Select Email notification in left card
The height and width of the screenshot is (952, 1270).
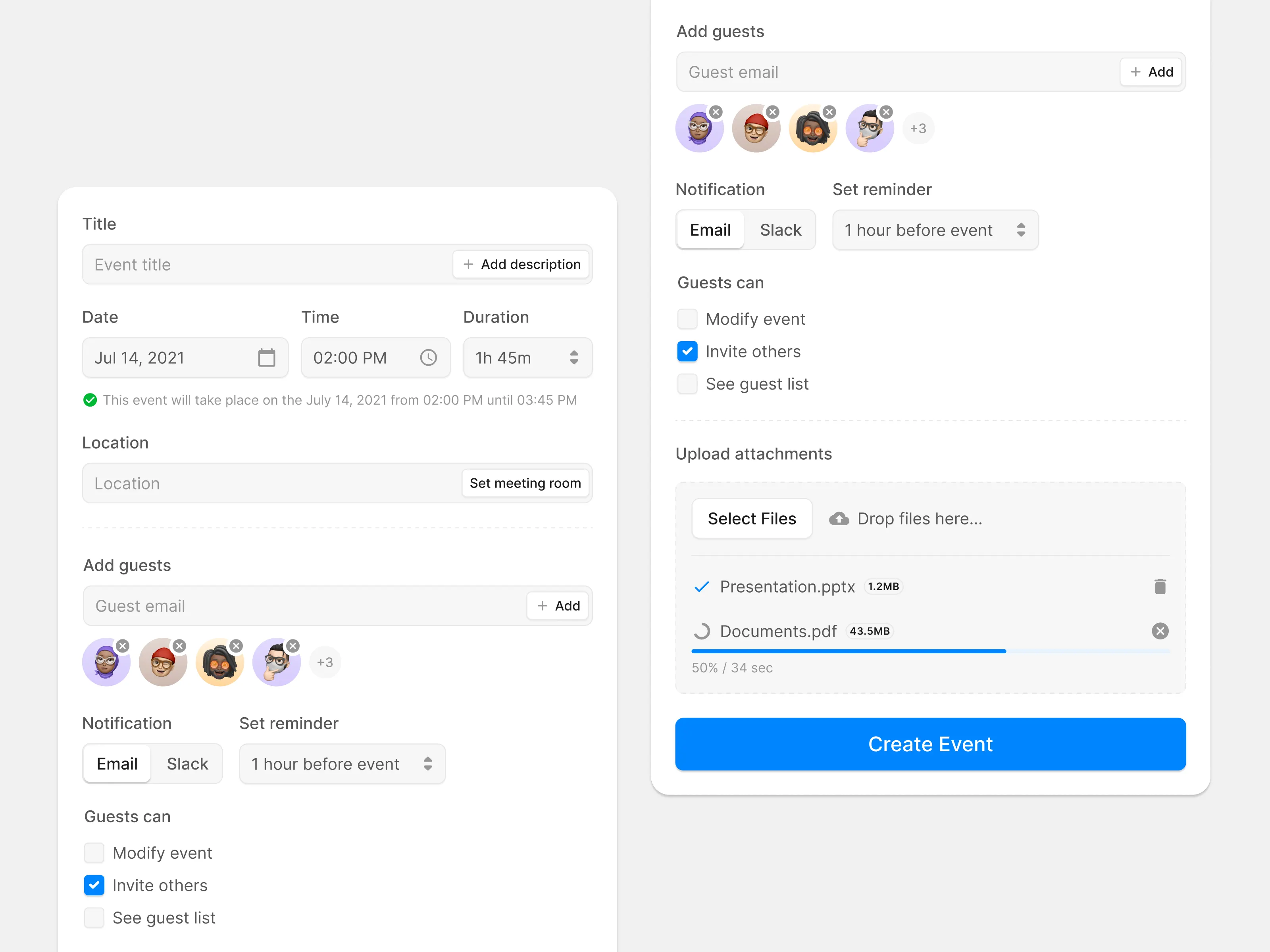pyautogui.click(x=117, y=764)
